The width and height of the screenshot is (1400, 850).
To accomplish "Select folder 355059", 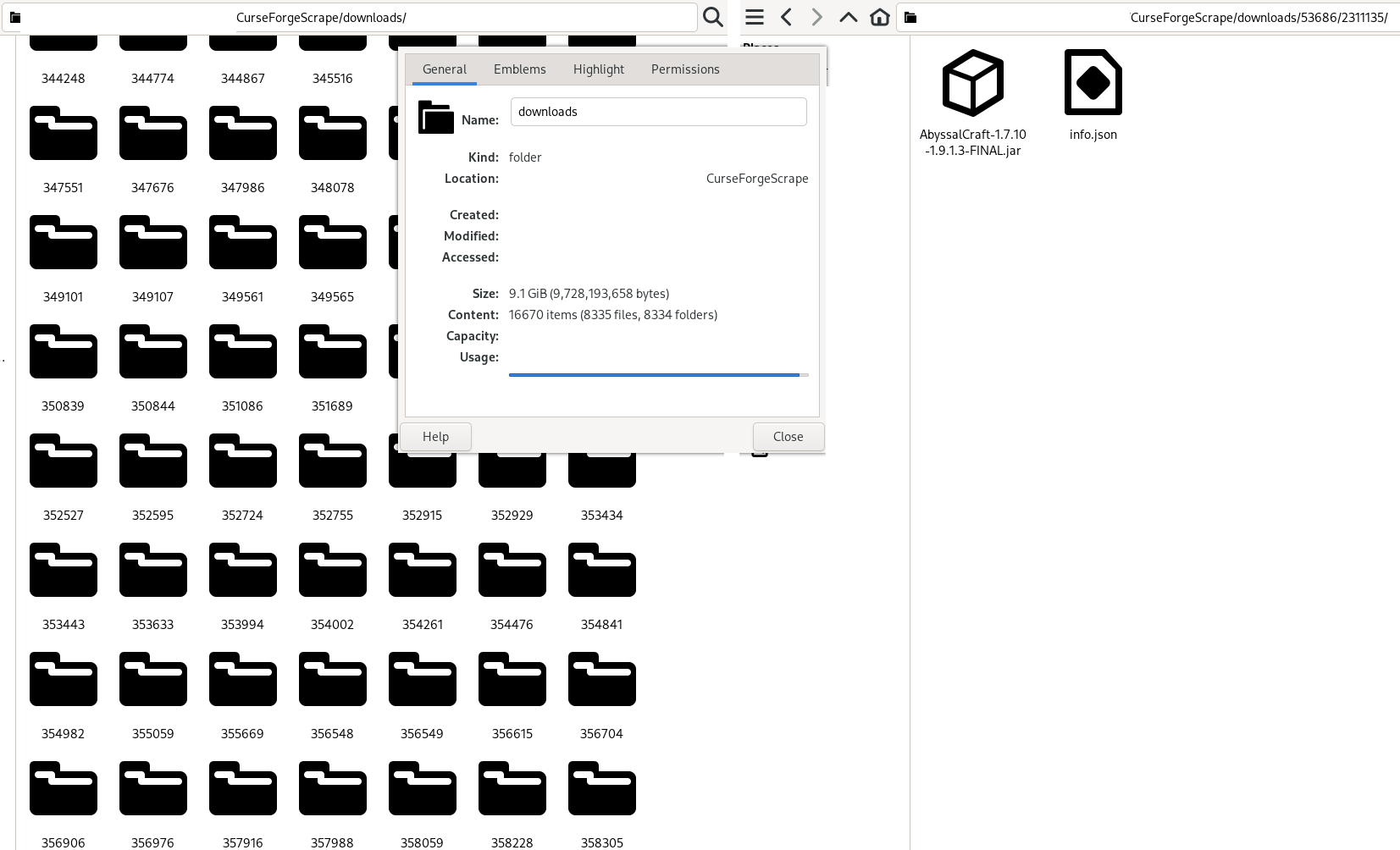I will click(x=153, y=679).
